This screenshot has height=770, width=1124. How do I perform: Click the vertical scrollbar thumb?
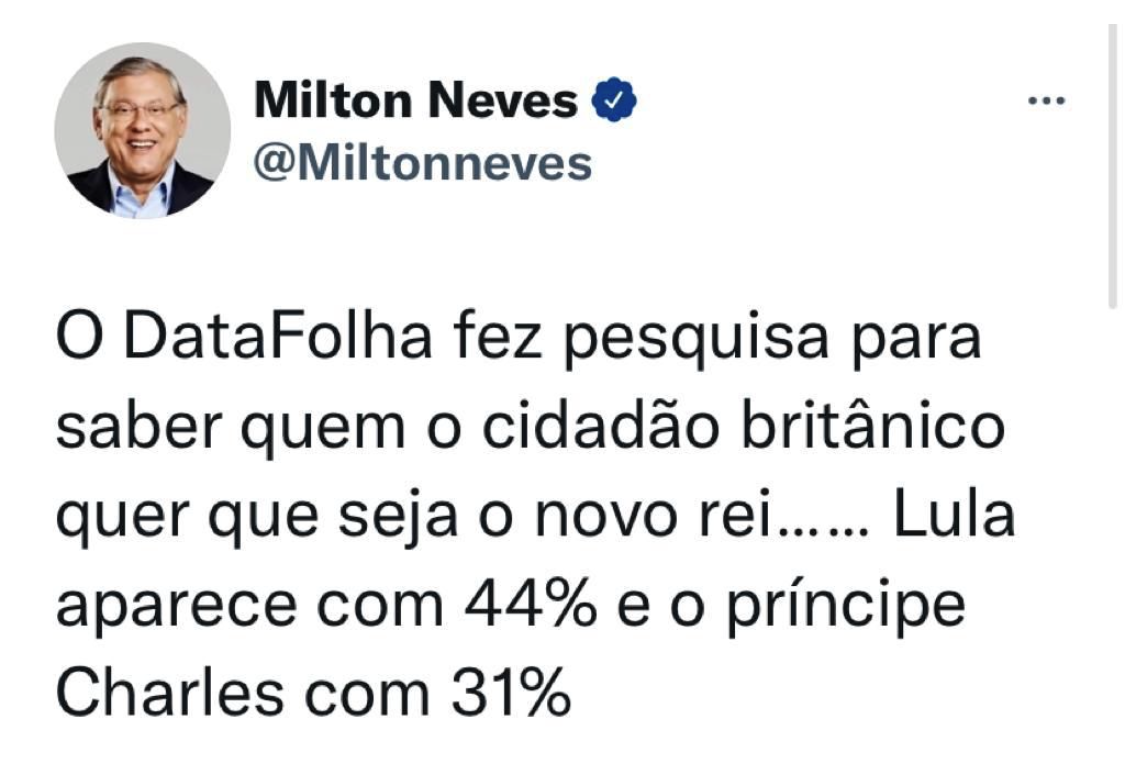click(x=1113, y=166)
